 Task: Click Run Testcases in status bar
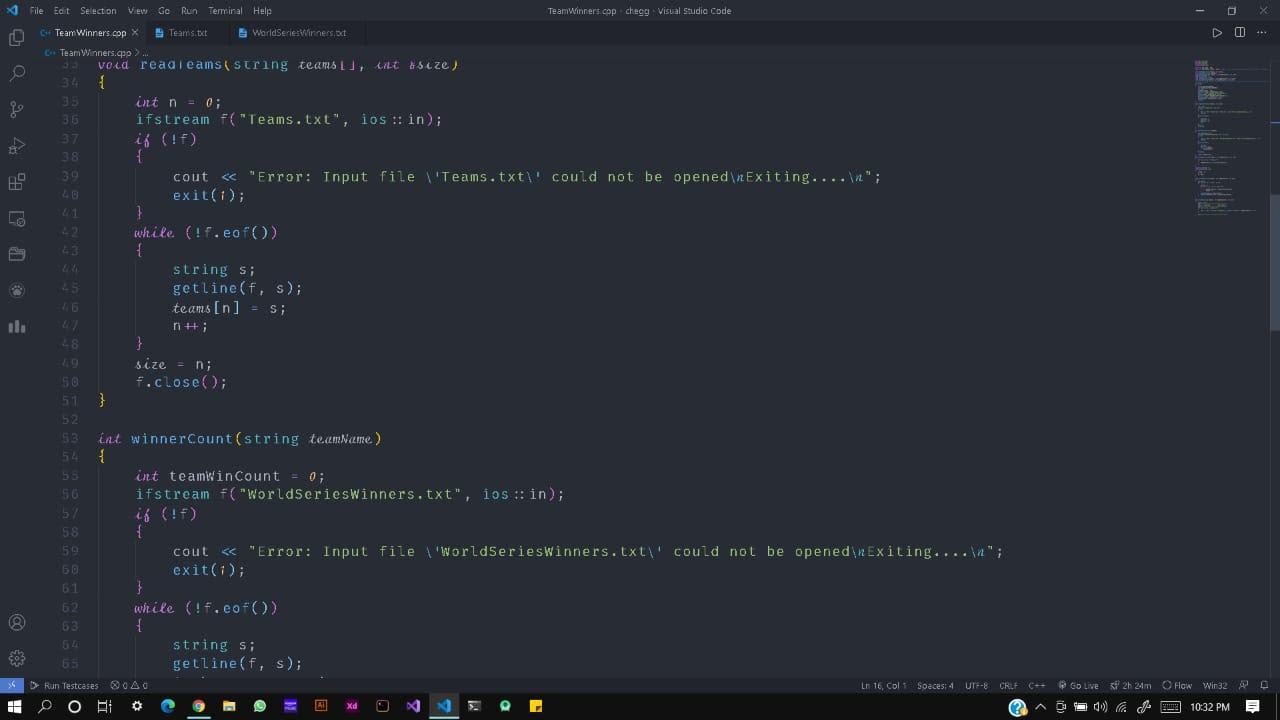(x=64, y=685)
